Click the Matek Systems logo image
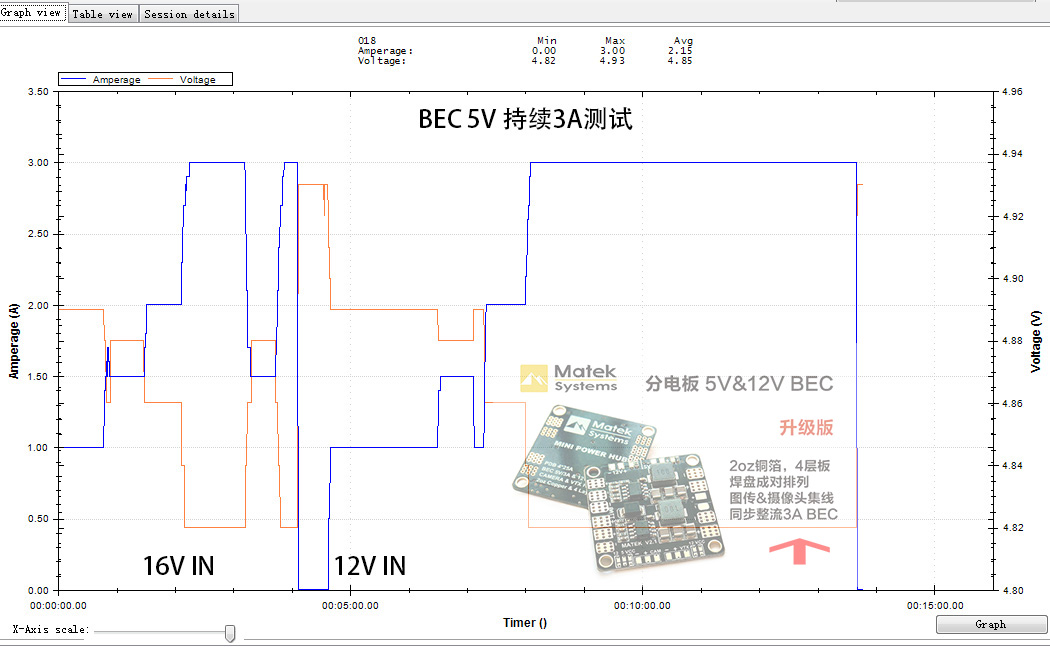Image resolution: width=1050 pixels, height=647 pixels. (569, 378)
